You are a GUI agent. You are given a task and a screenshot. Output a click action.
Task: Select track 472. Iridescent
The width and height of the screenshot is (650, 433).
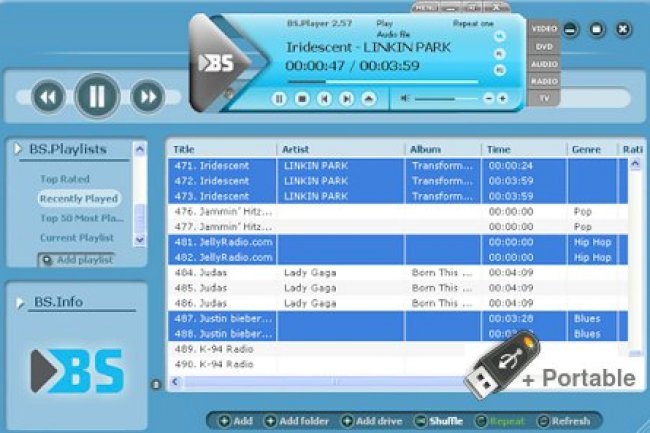[x=398, y=181]
